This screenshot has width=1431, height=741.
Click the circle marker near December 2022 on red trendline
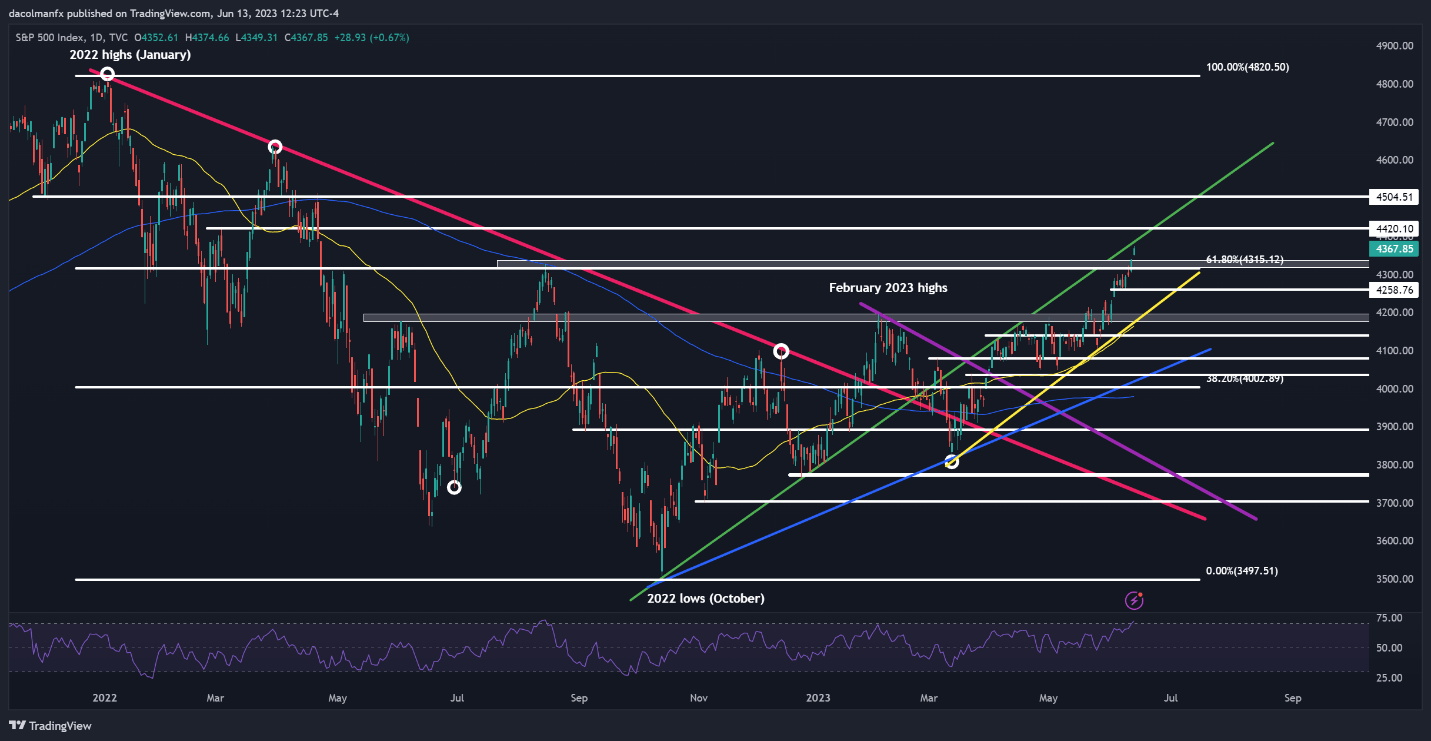pos(781,351)
